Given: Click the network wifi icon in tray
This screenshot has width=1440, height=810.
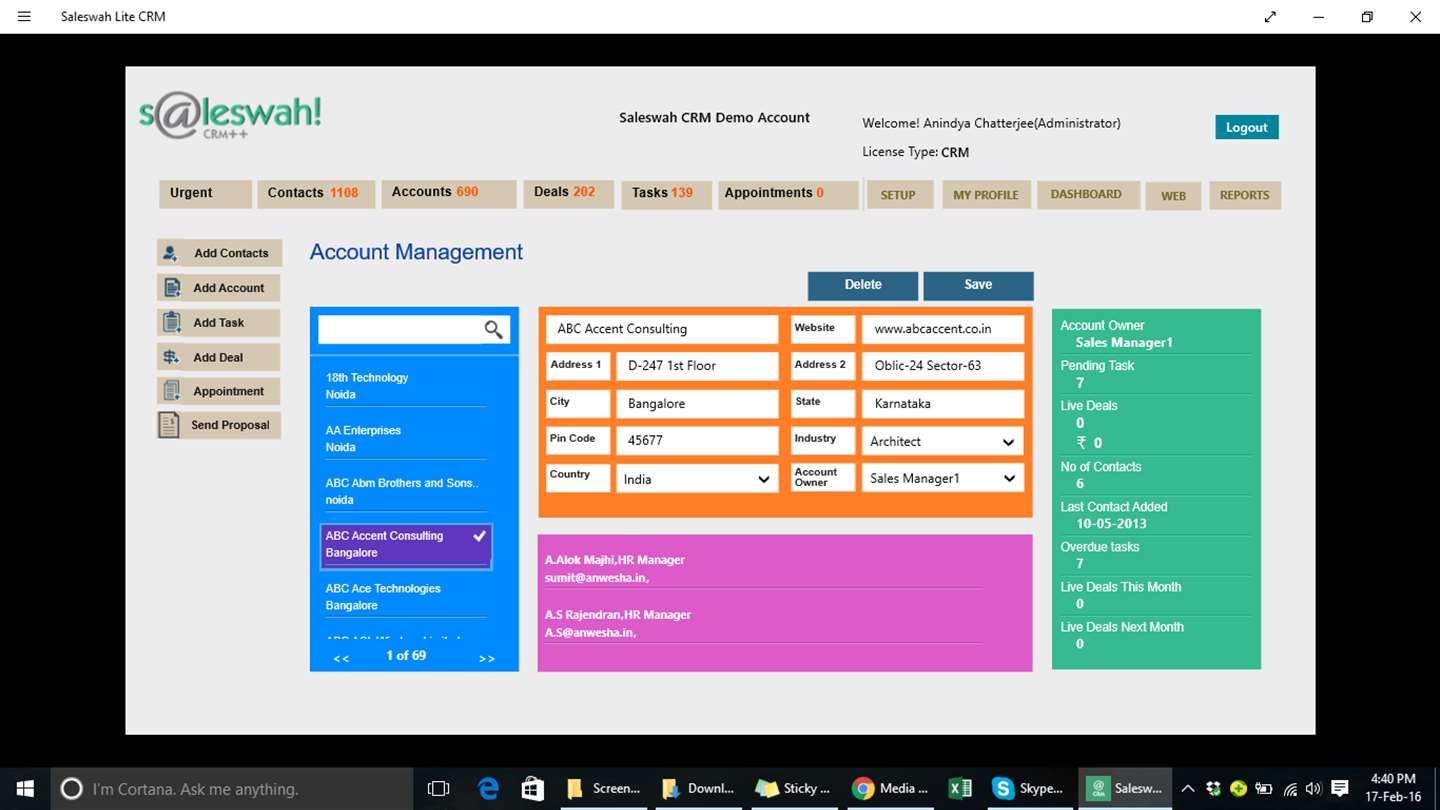Looking at the screenshot, I should click(x=1290, y=789).
